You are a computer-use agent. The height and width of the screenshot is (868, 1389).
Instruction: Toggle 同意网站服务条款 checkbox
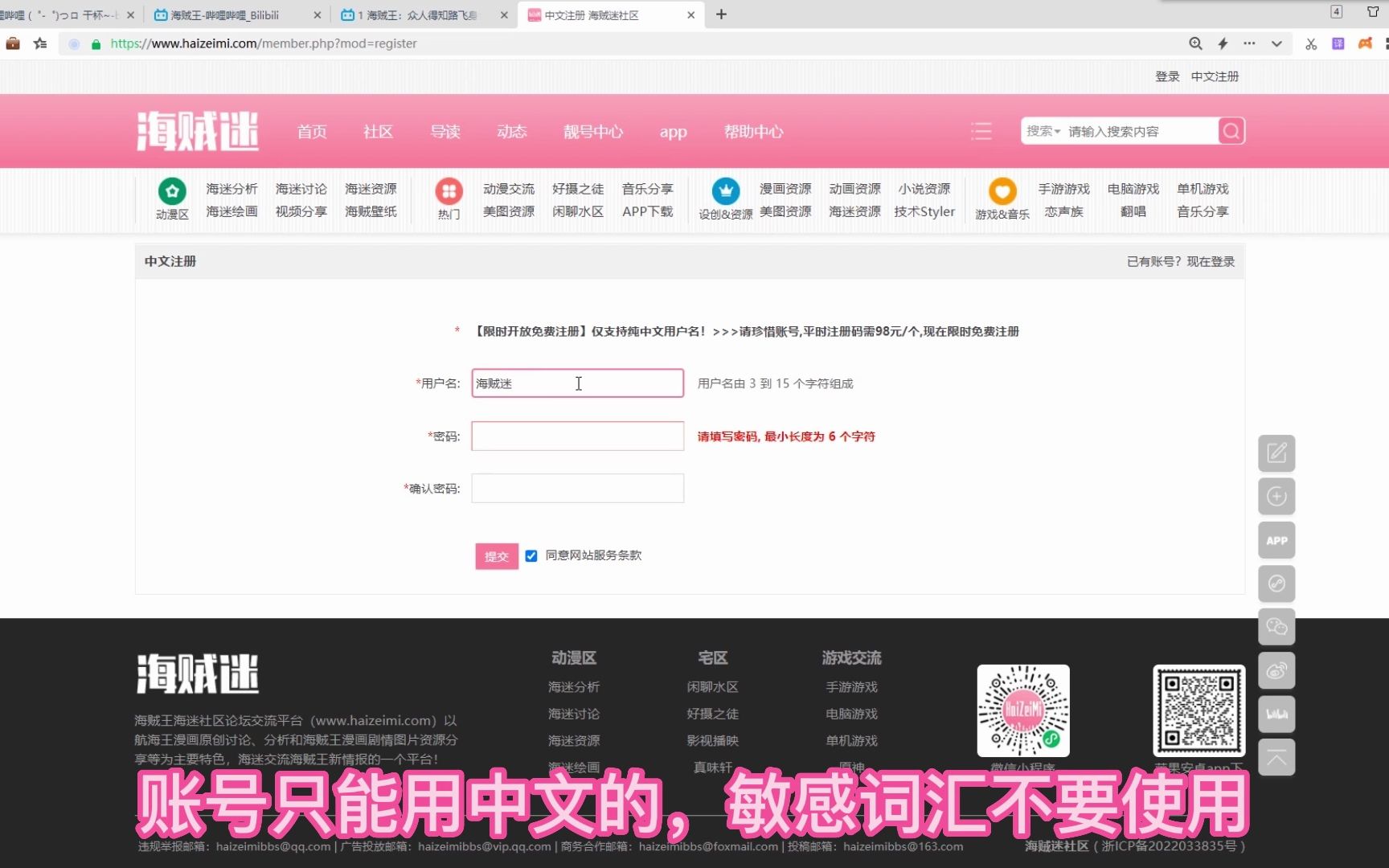pos(531,555)
